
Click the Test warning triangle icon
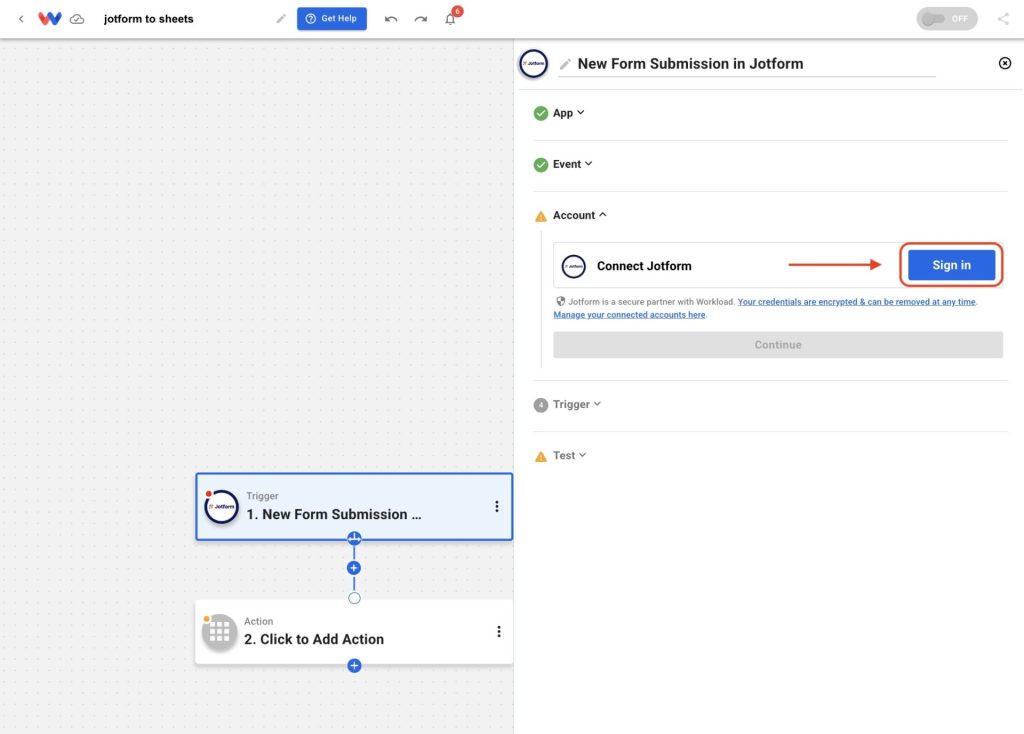541,456
